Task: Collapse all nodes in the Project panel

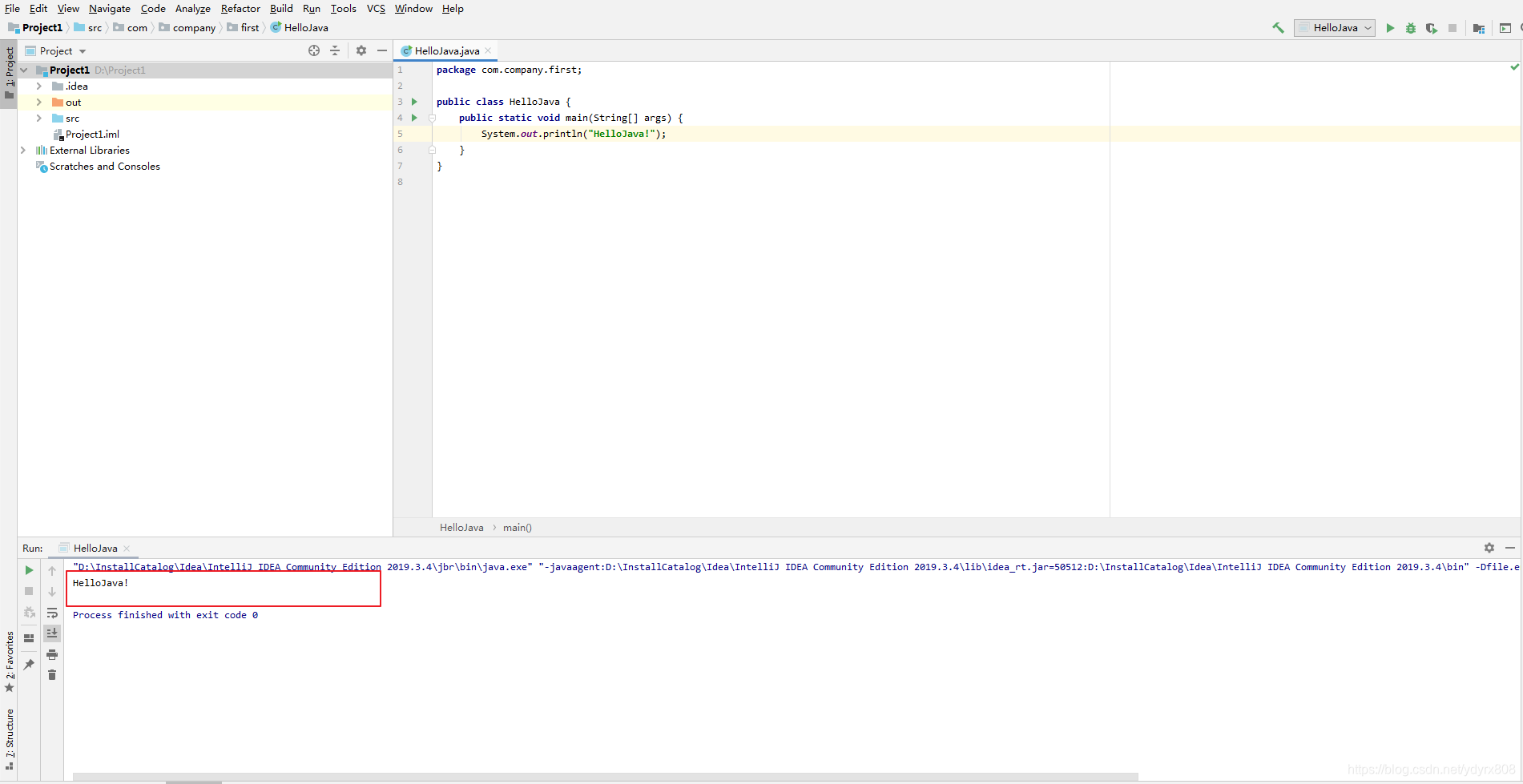Action: point(335,50)
